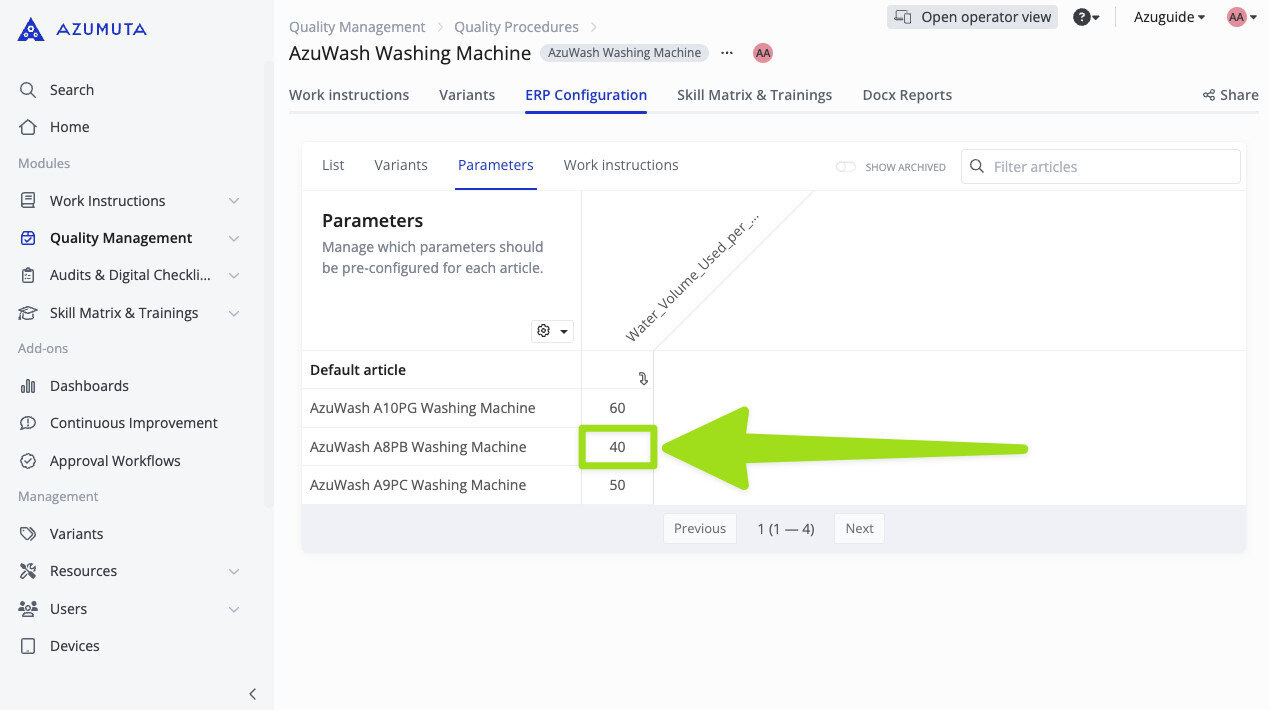This screenshot has height=710, width=1270.
Task: Open the Continuous Improvement add-on
Action: [x=133, y=422]
